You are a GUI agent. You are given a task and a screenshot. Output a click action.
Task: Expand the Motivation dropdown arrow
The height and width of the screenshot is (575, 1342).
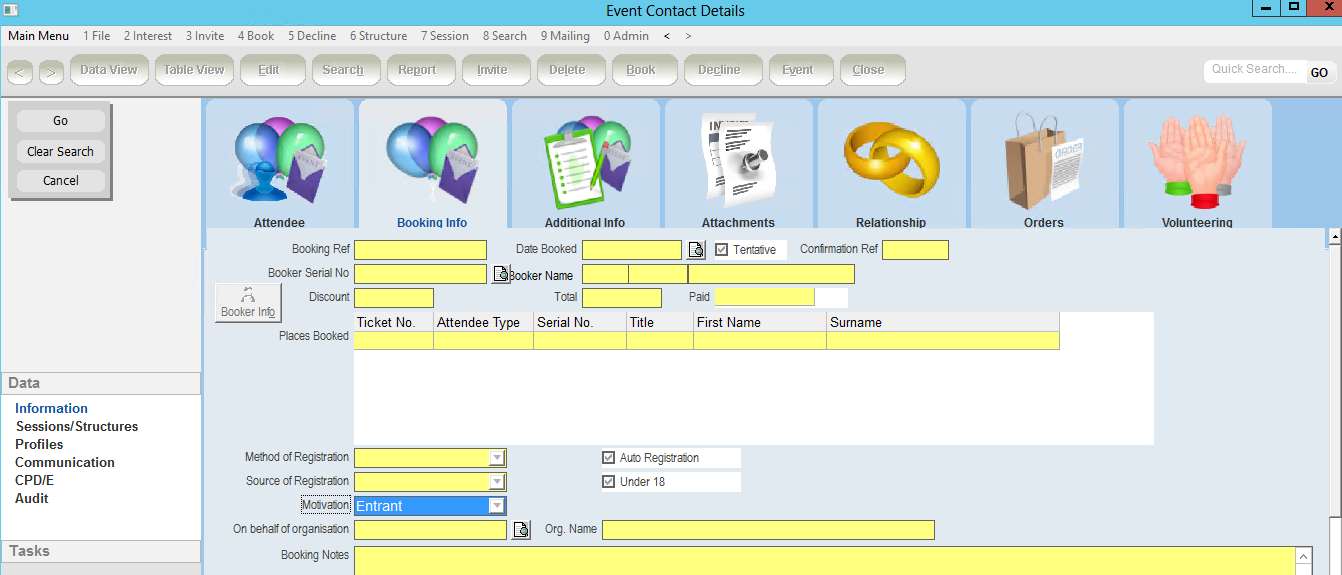pyautogui.click(x=497, y=506)
